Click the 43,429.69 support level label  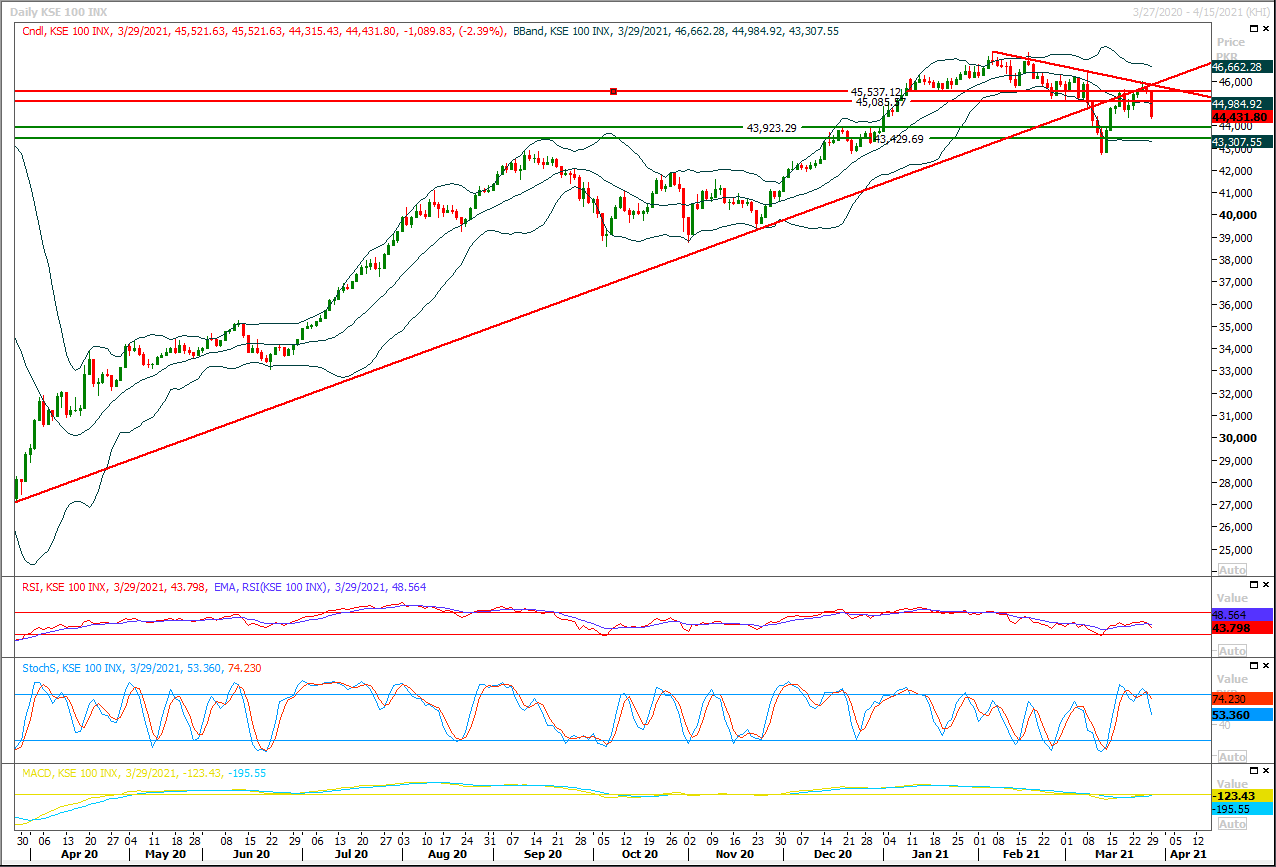(898, 139)
